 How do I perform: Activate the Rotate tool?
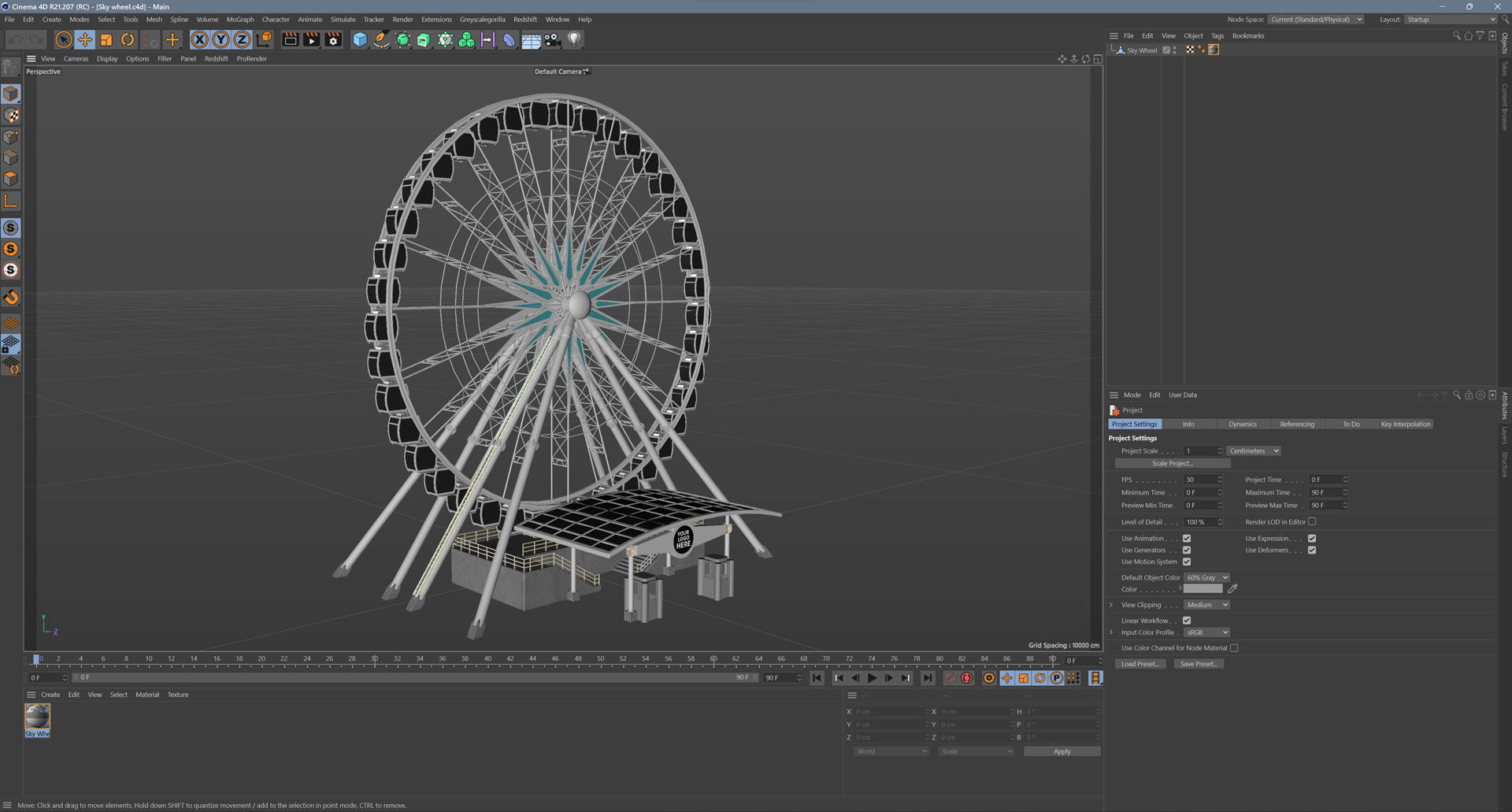pos(128,39)
